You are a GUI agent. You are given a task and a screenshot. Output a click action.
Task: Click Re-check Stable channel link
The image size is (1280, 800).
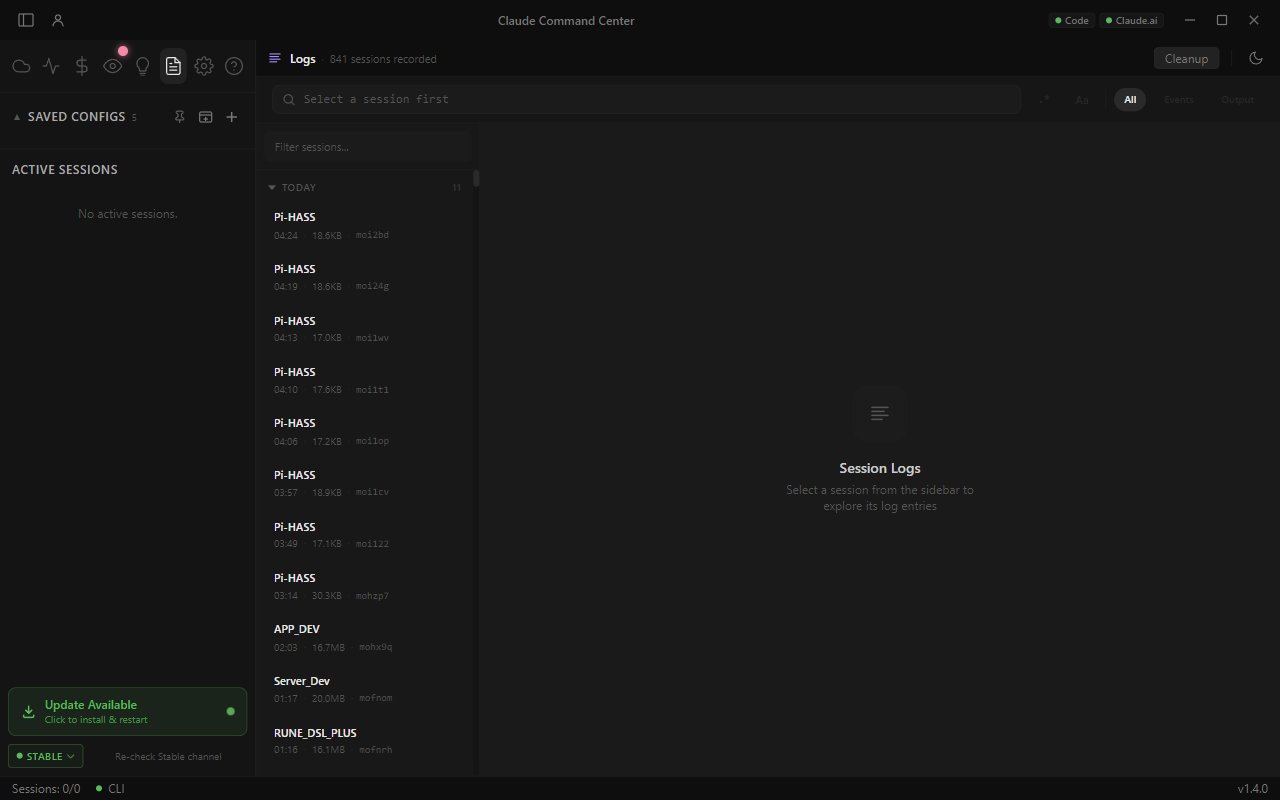point(168,756)
